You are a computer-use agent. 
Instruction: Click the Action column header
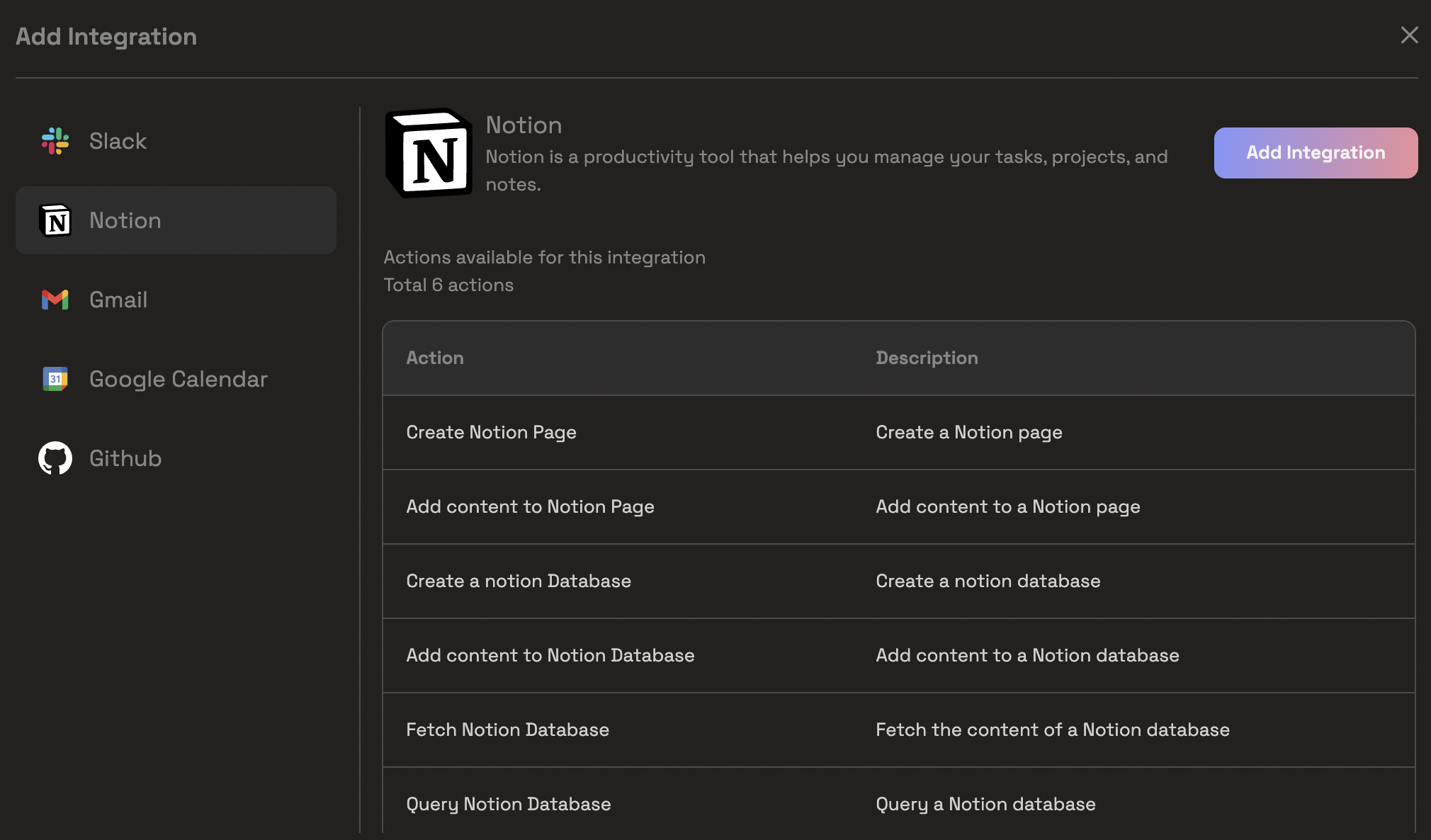click(x=435, y=358)
